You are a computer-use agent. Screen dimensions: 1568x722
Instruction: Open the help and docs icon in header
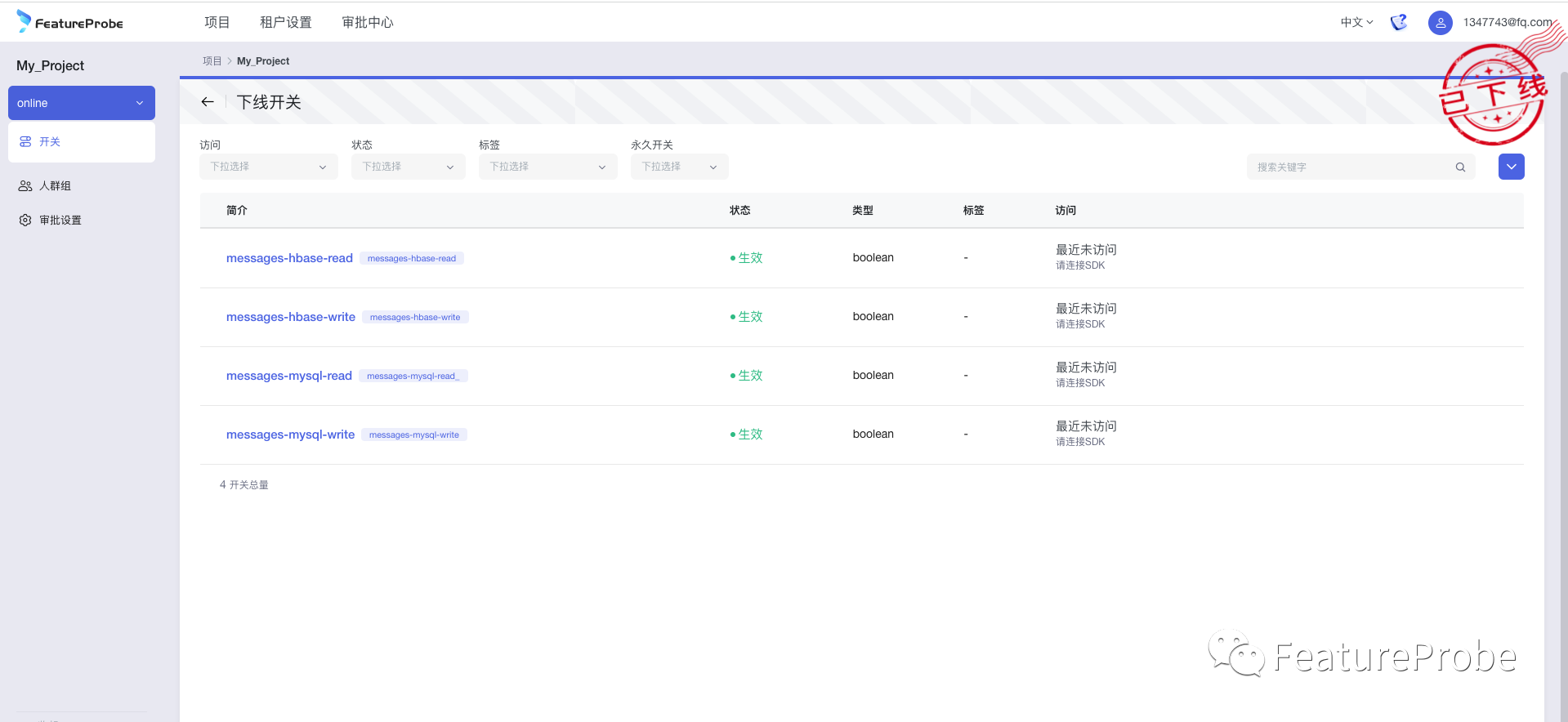pos(1399,22)
